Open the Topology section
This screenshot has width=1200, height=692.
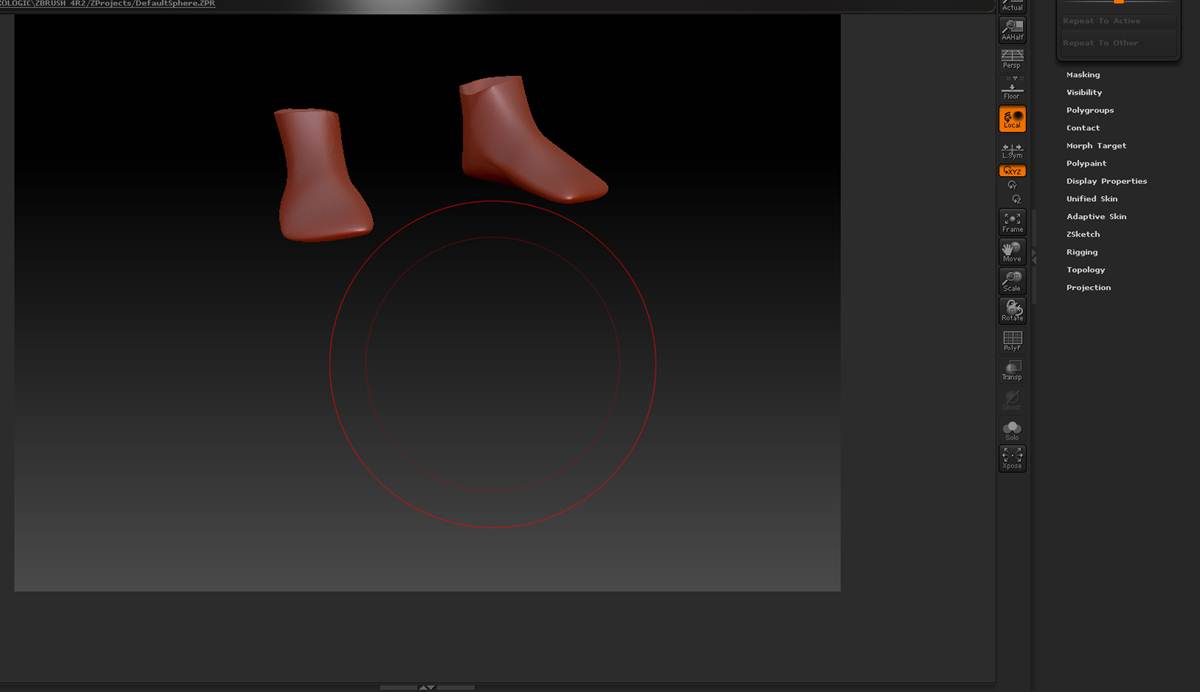1086,270
